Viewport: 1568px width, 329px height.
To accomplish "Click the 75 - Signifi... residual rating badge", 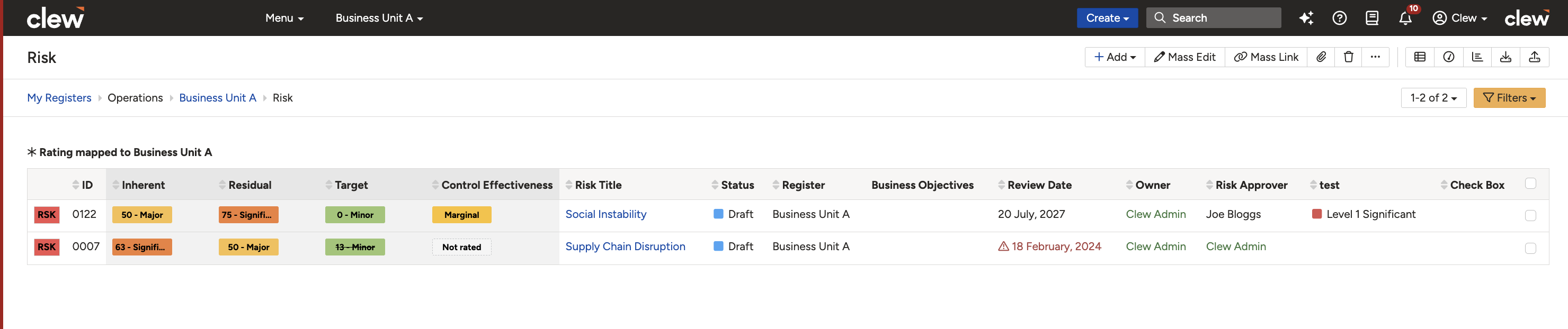I will point(248,215).
